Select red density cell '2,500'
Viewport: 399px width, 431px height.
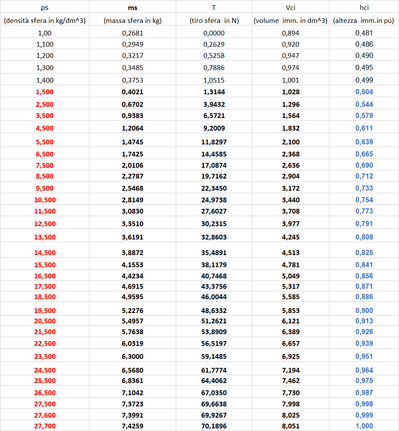45,104
